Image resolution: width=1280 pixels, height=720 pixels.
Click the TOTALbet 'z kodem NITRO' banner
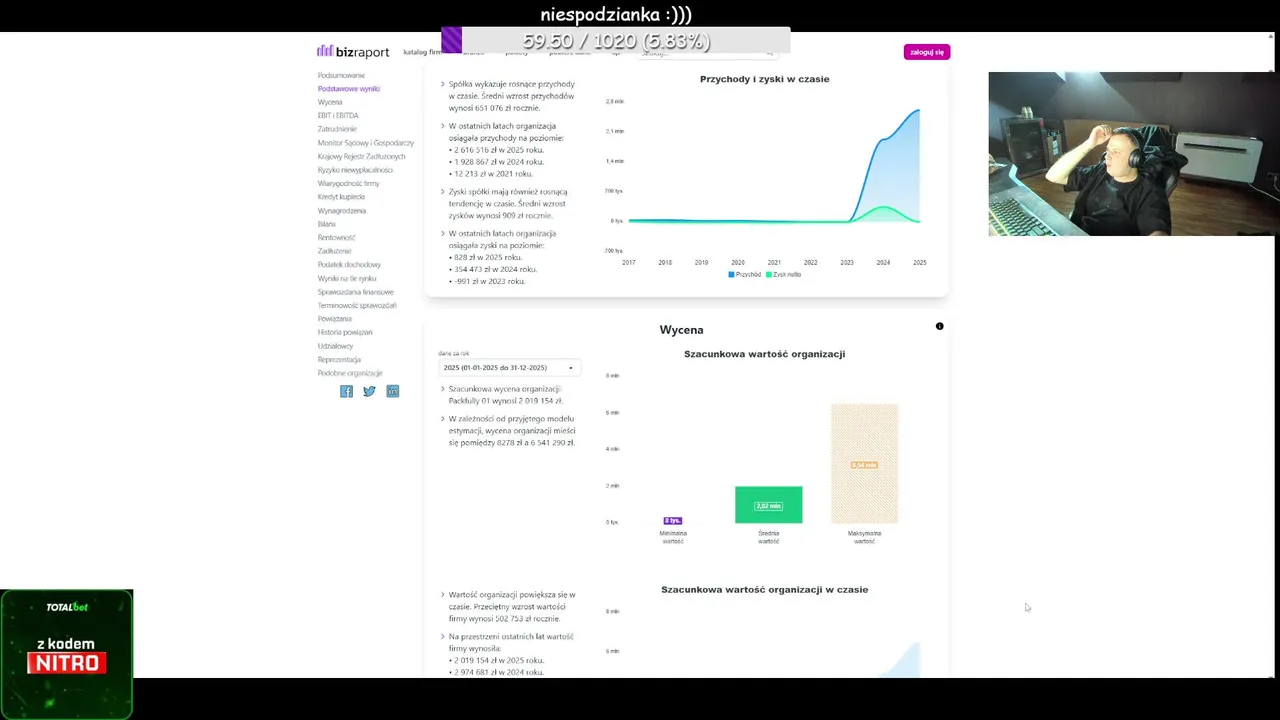(67, 654)
